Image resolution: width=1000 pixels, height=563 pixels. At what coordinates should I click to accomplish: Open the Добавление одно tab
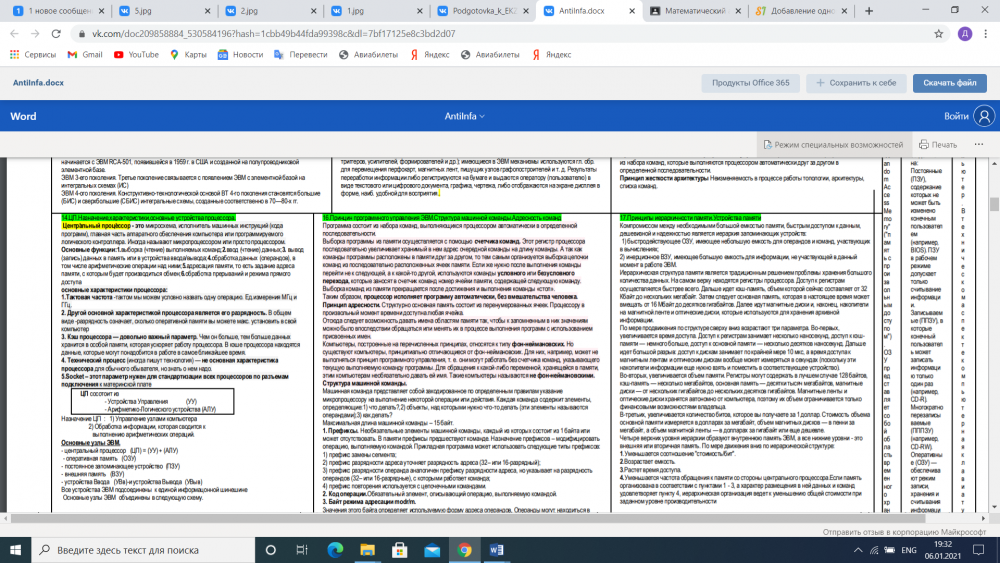tap(800, 11)
